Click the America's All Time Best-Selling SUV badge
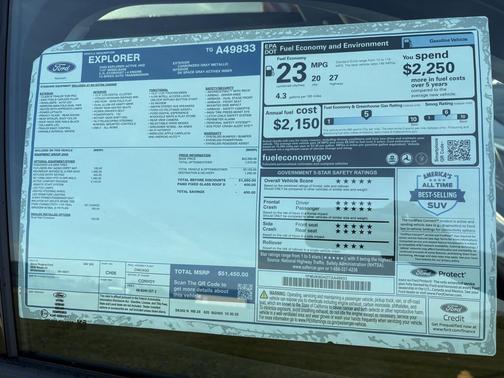The height and width of the screenshot is (378, 504). 437,193
